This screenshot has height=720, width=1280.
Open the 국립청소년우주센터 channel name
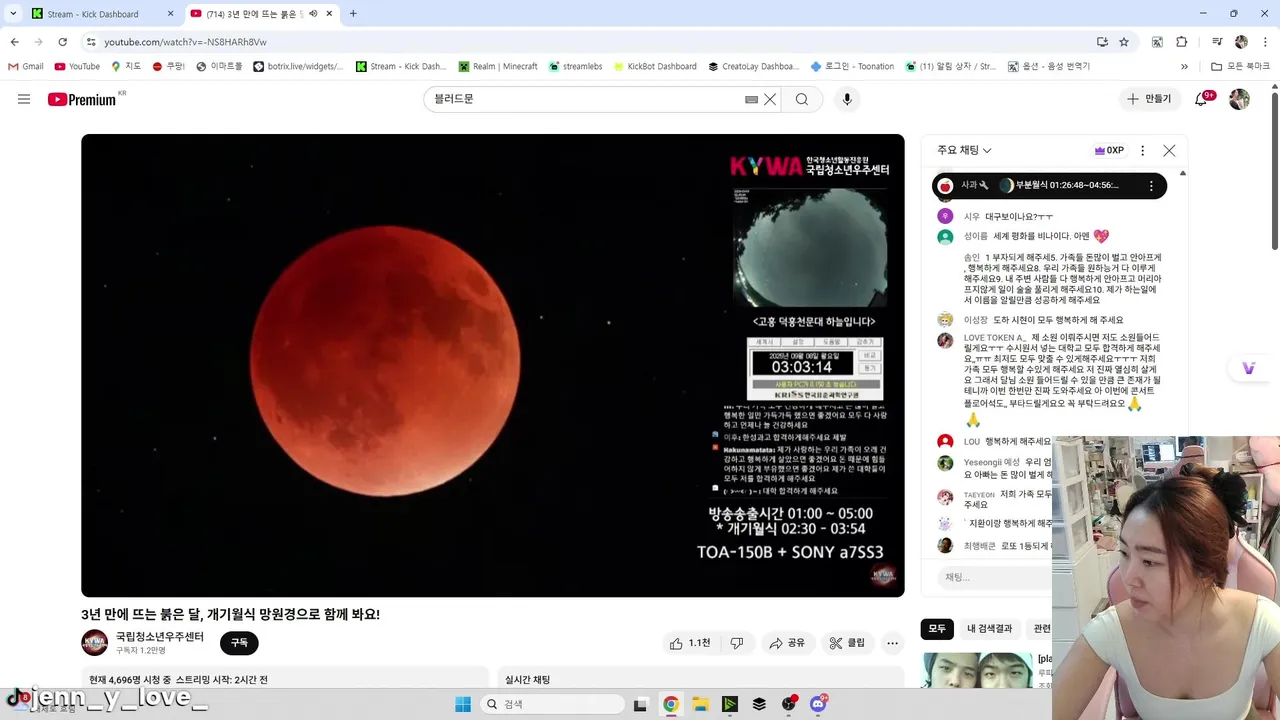point(160,637)
